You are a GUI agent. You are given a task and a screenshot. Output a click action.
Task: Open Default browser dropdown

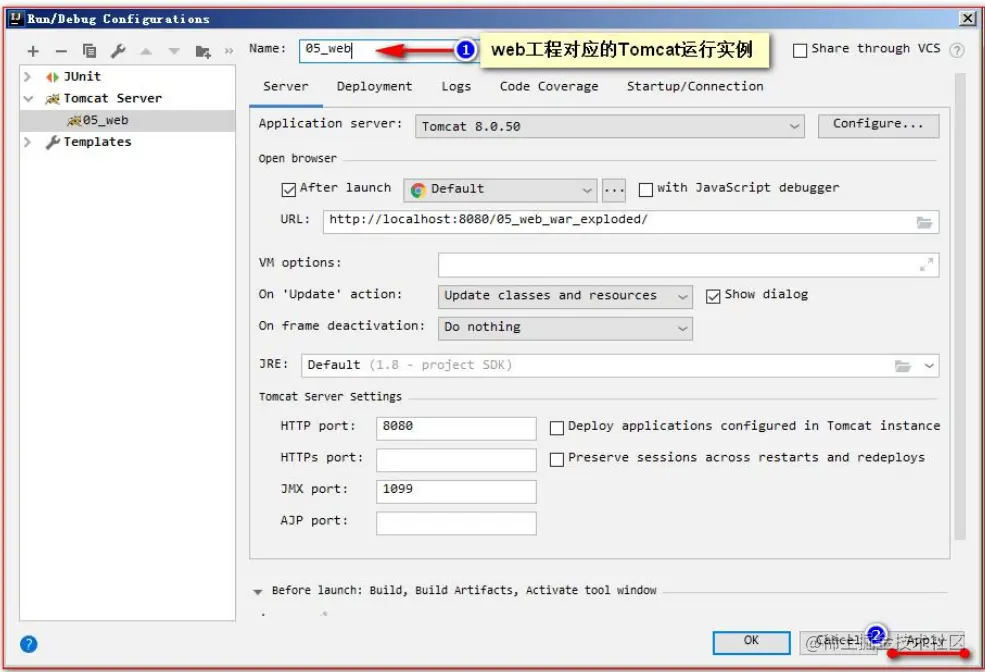pyautogui.click(x=500, y=190)
